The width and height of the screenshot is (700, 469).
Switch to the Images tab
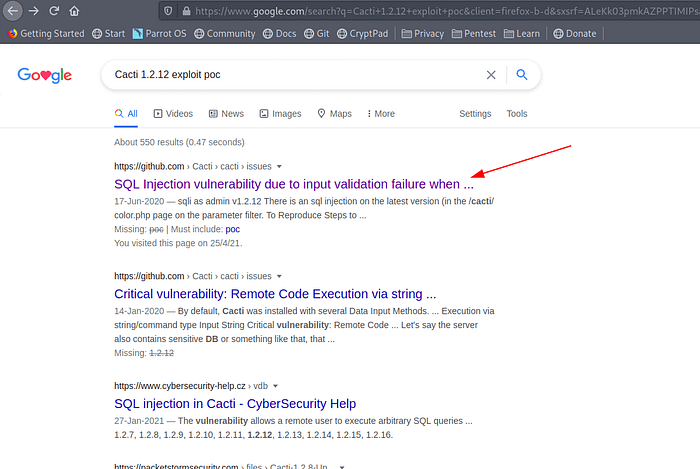coord(280,114)
